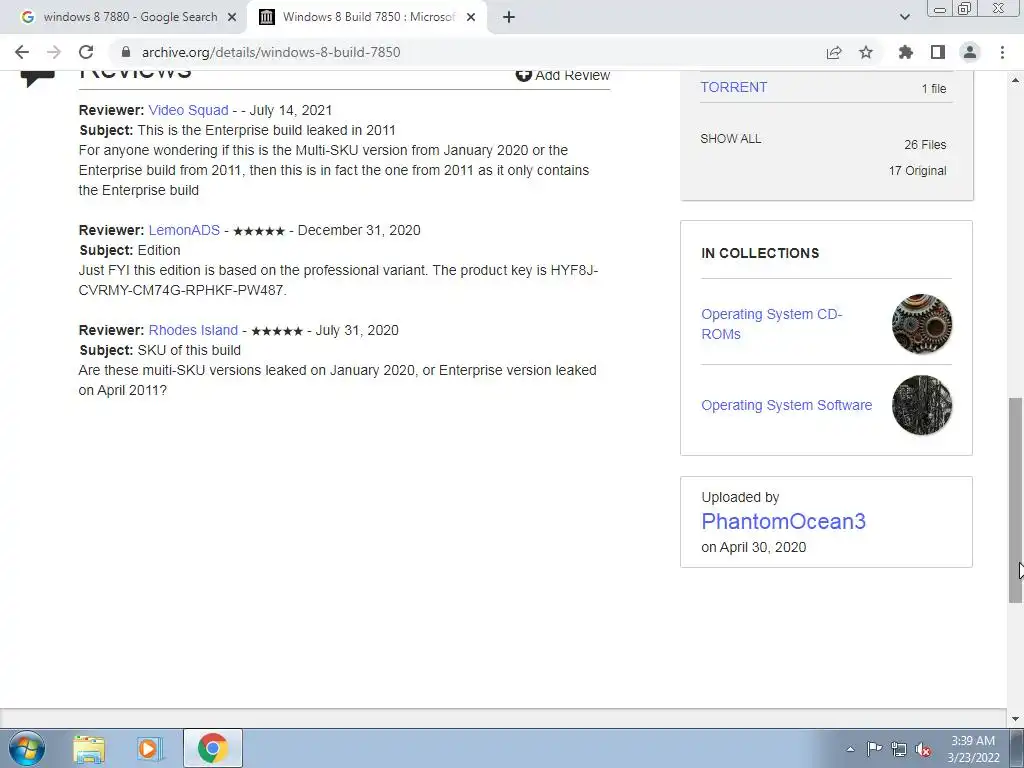1024x768 pixels.
Task: Click 'Enterprise build leaked in 2011' subject
Action: (266, 130)
